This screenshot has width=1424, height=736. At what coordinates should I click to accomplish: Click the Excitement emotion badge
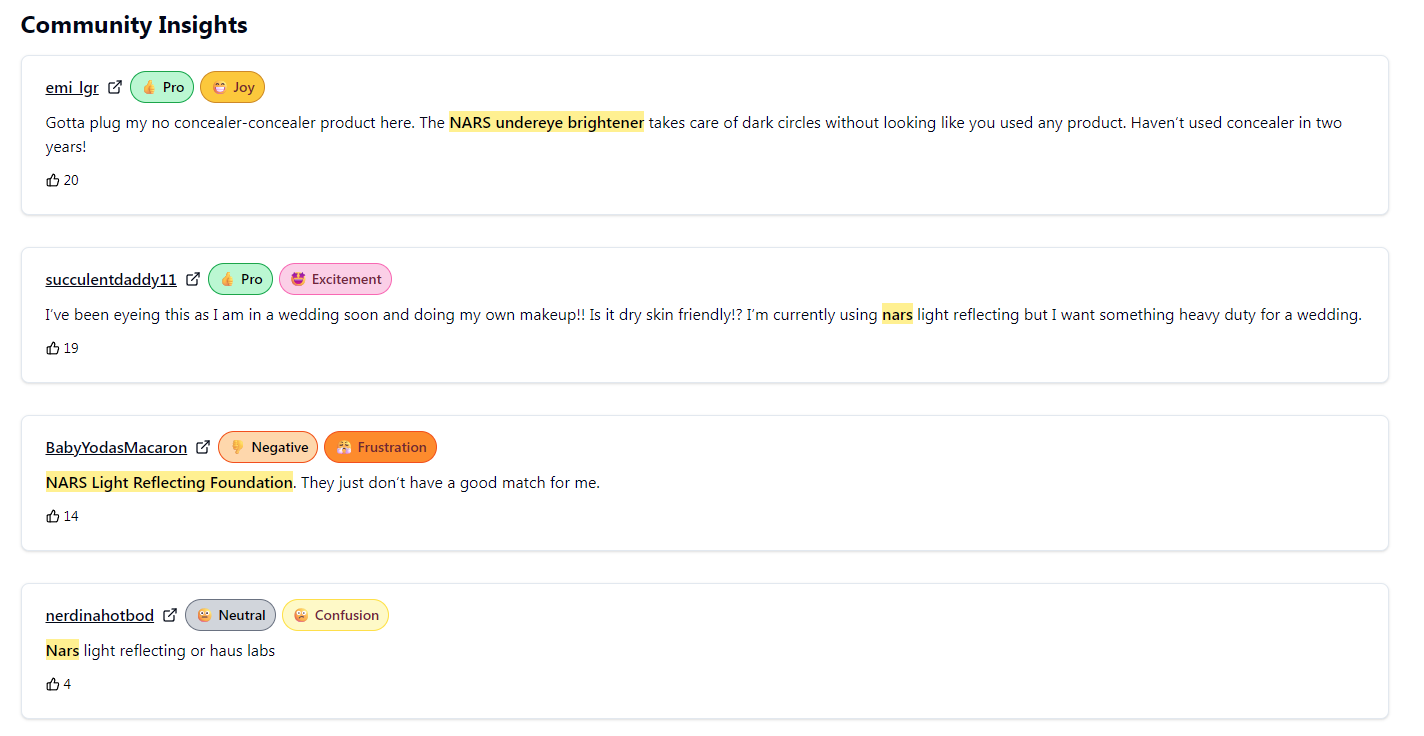coord(335,279)
